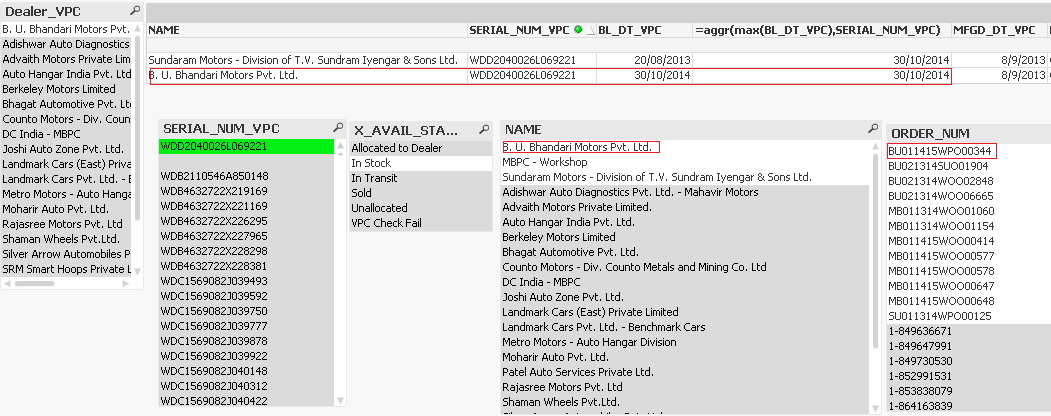Select DC India - MBPC in Dealer_VPC
1051x416 pixels.
(x=66, y=134)
